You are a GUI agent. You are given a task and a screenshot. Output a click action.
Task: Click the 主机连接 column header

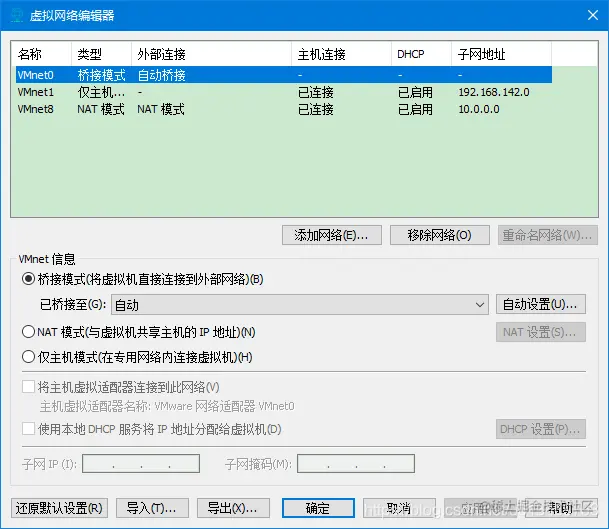(x=341, y=54)
